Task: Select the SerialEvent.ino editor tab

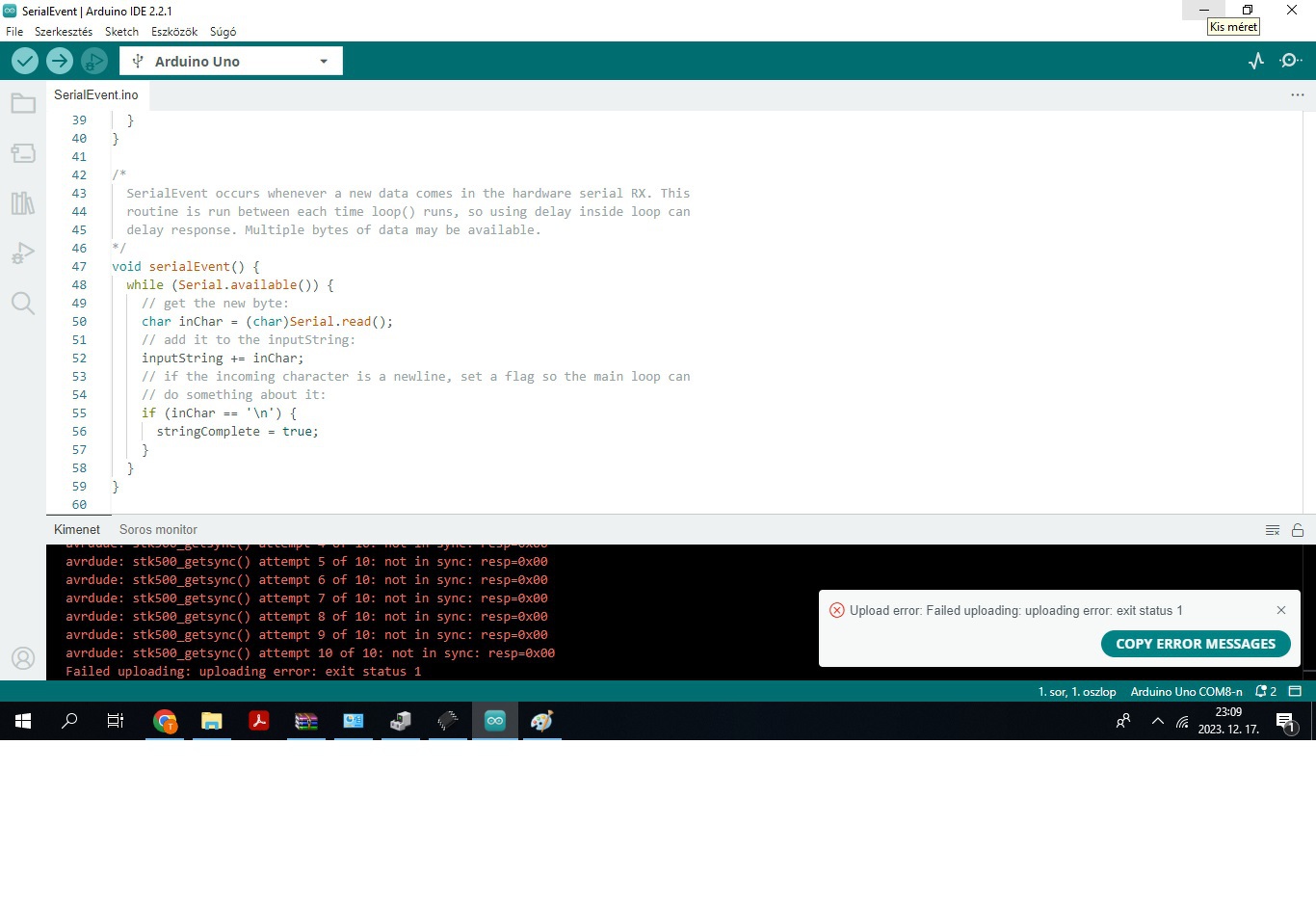Action: click(96, 94)
